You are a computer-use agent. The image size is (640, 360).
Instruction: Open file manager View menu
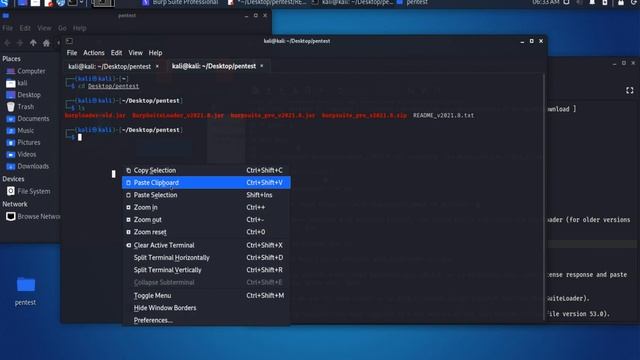point(44,28)
